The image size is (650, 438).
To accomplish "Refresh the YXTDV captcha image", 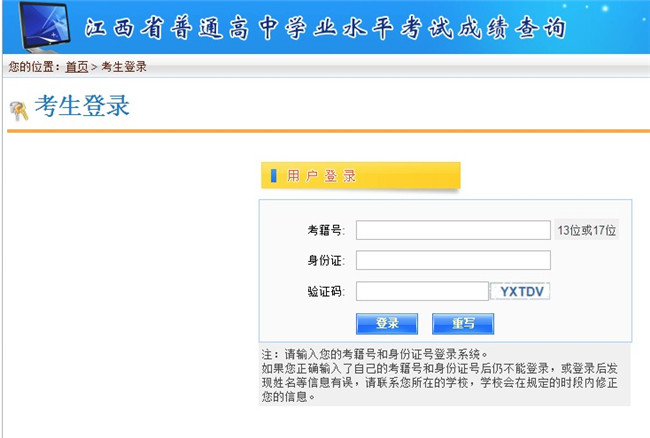I will pyautogui.click(x=520, y=292).
